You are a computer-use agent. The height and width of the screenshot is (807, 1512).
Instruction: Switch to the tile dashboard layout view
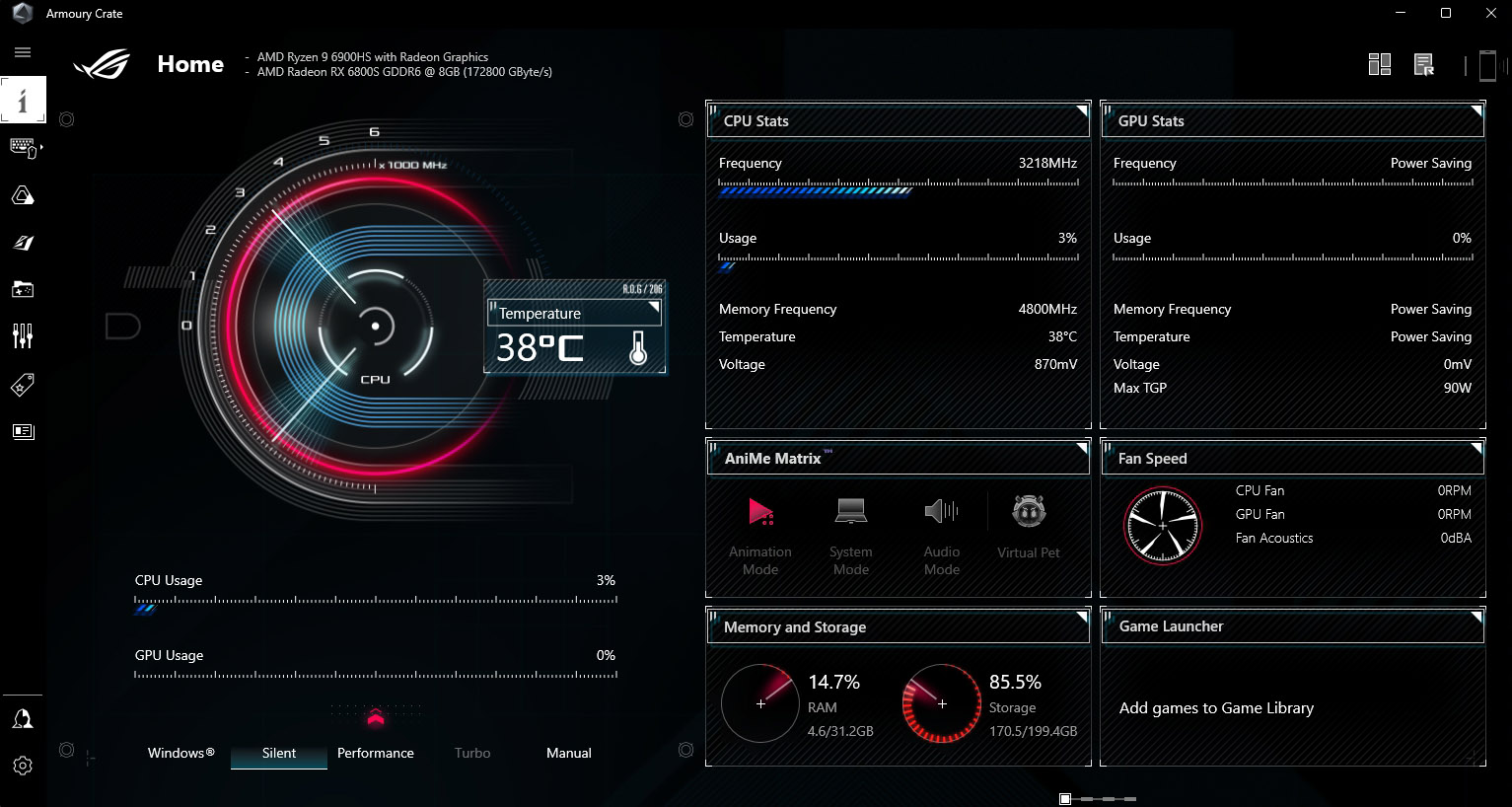(x=1379, y=65)
